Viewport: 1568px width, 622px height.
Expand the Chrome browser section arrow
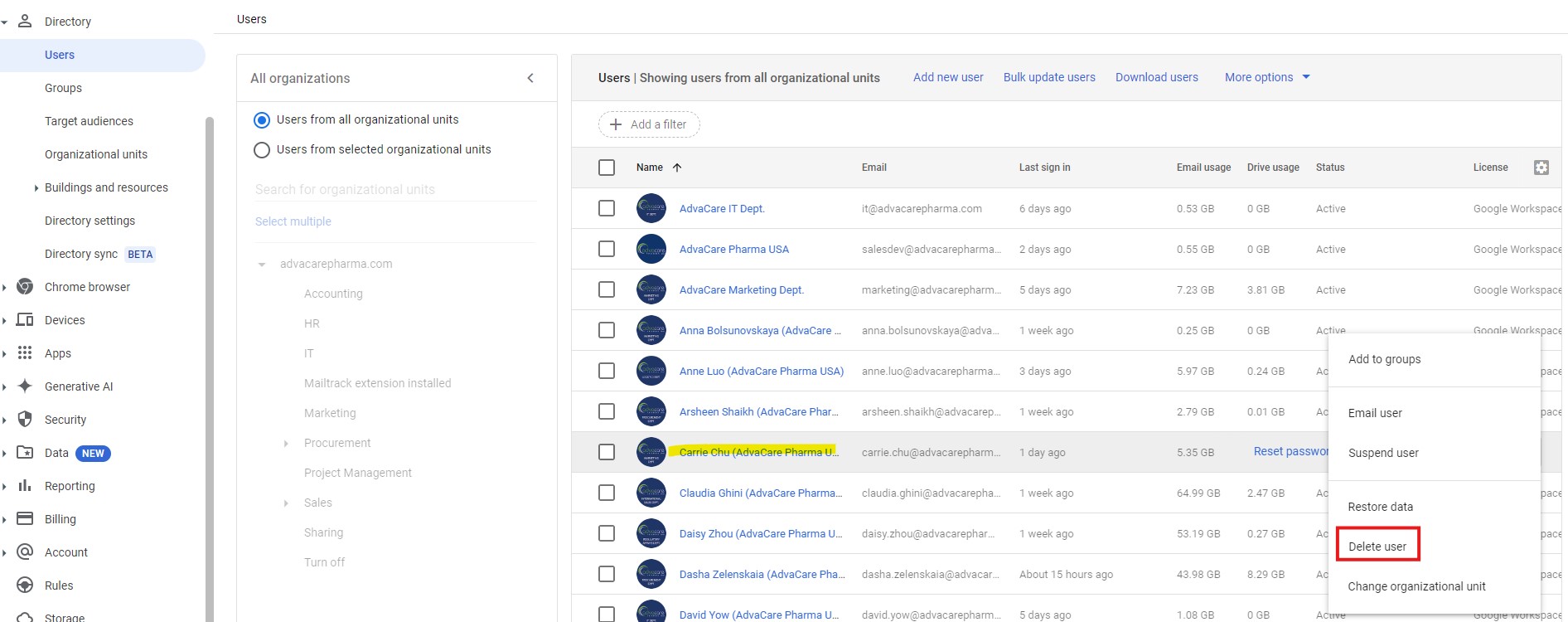4,288
